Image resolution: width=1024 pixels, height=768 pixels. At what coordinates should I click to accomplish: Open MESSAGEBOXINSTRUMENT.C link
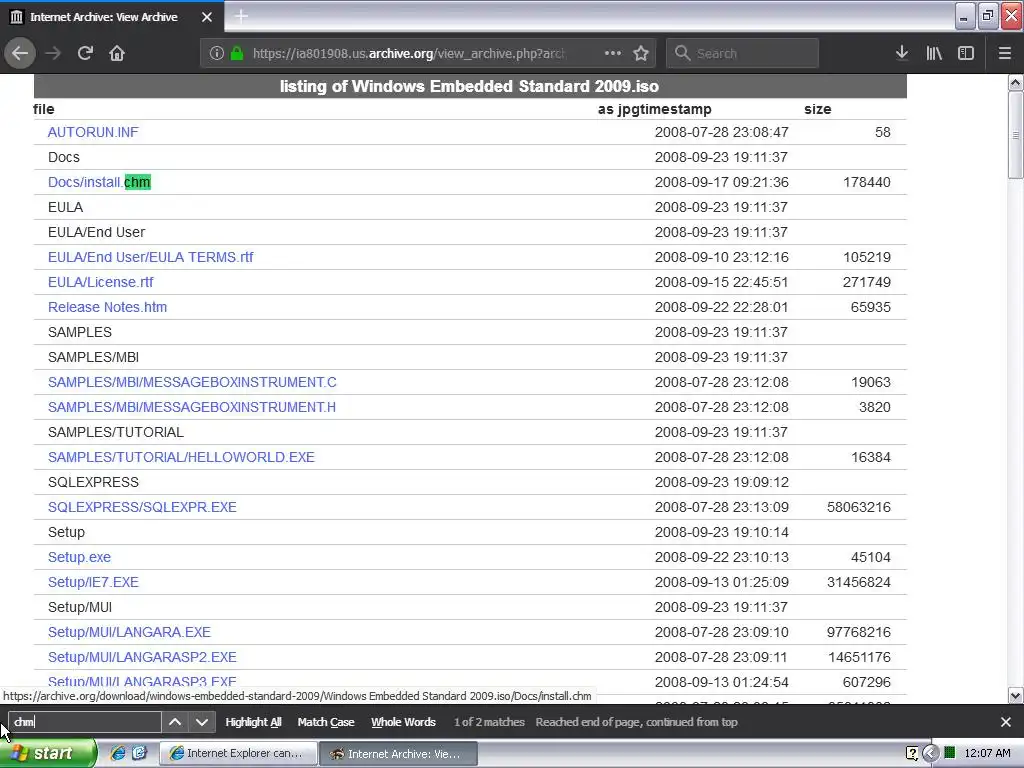pos(192,382)
